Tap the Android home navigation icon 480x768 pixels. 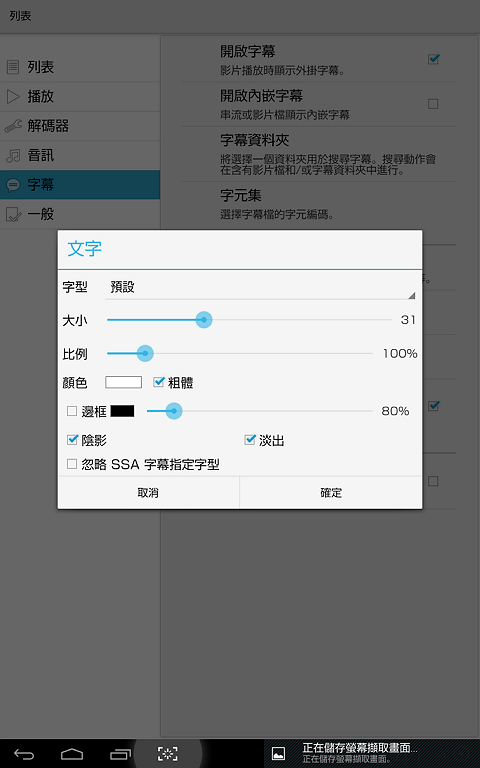point(72,754)
